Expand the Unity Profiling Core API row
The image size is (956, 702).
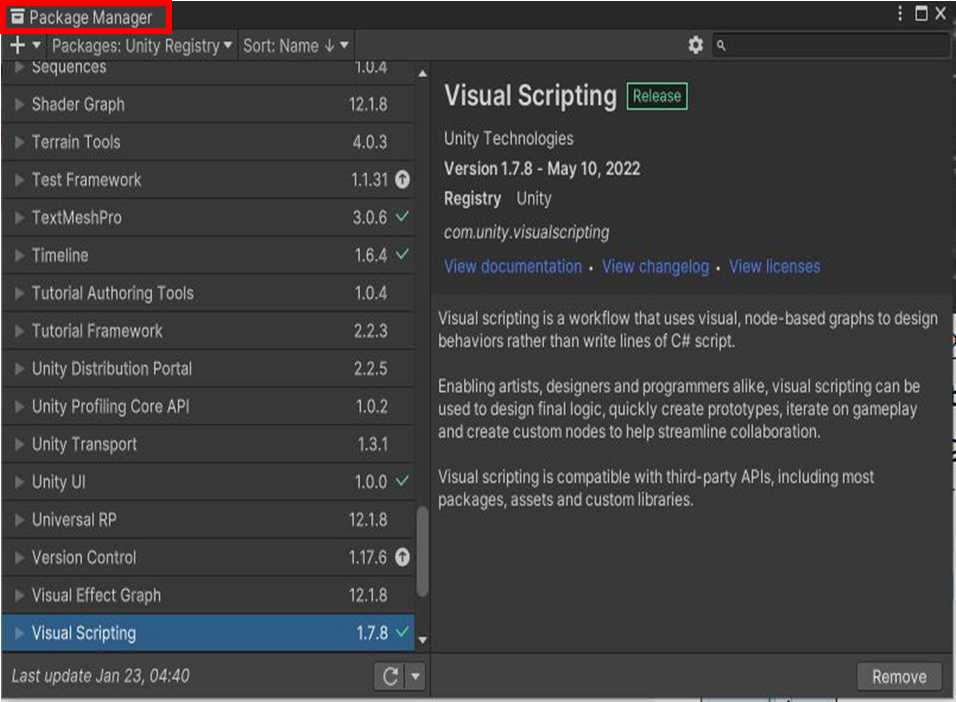point(20,407)
